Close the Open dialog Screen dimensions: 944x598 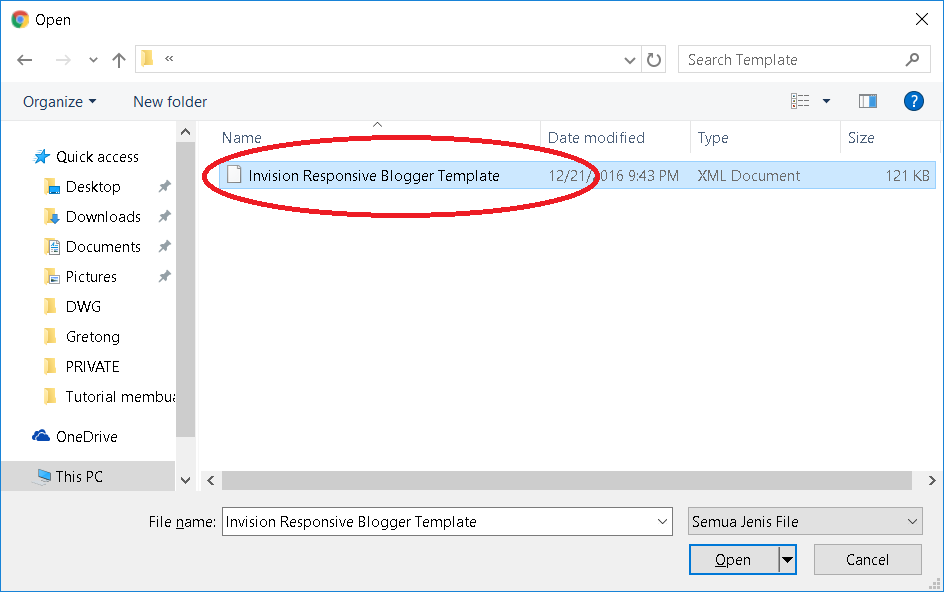(x=922, y=19)
